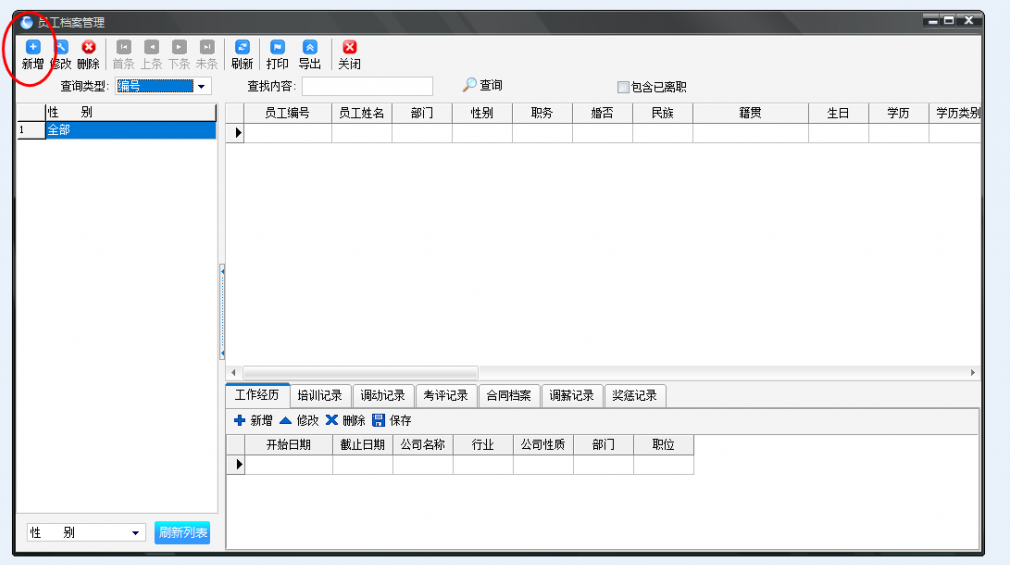Click the scrollbar left arrow of employee grid

point(233,373)
